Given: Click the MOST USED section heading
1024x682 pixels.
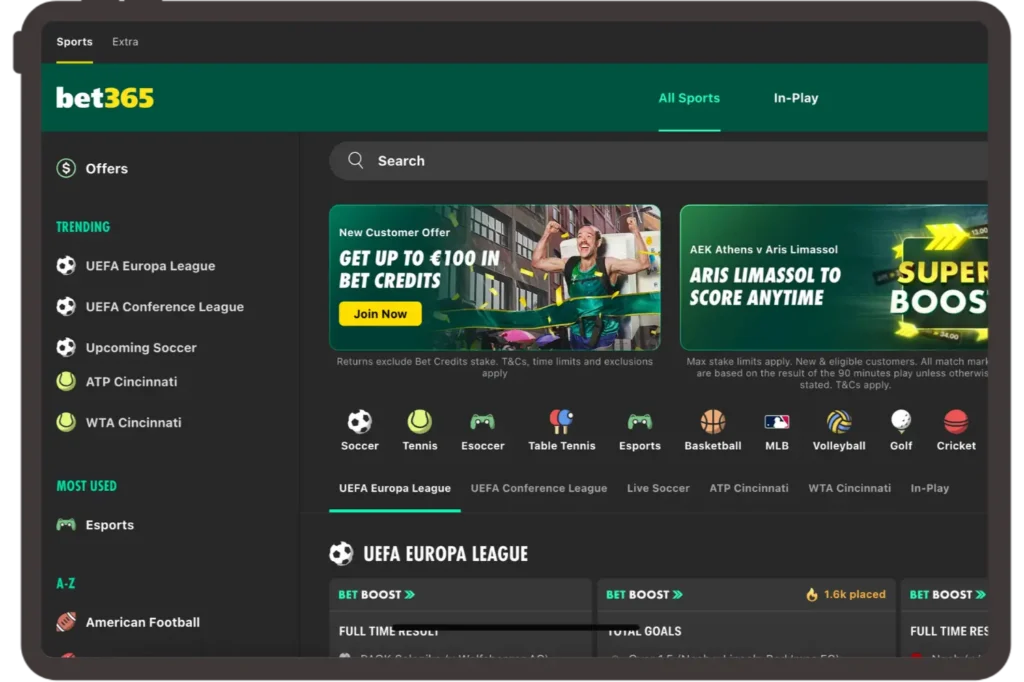Looking at the screenshot, I should 86,486.
